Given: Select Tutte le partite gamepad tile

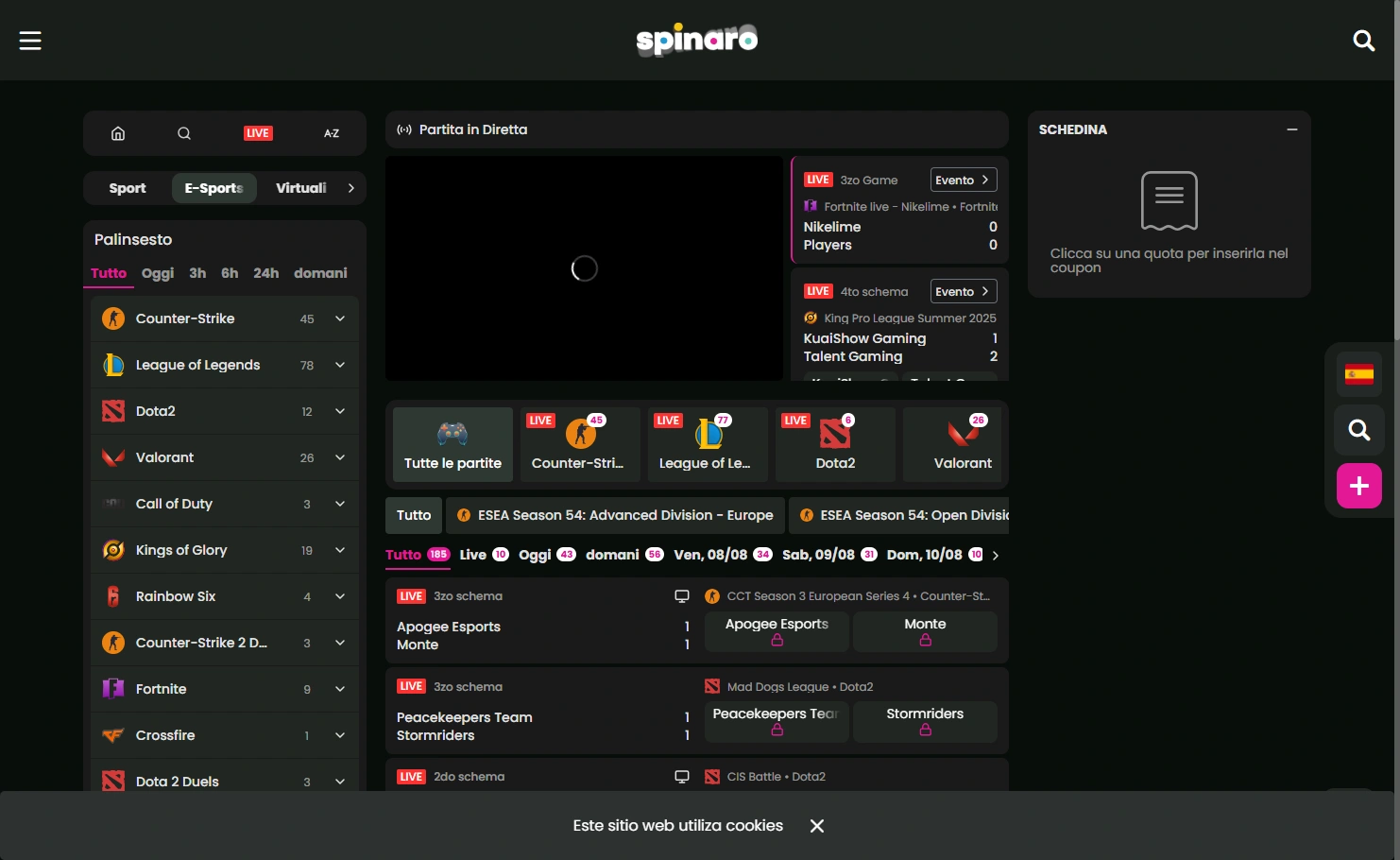Looking at the screenshot, I should tap(452, 445).
